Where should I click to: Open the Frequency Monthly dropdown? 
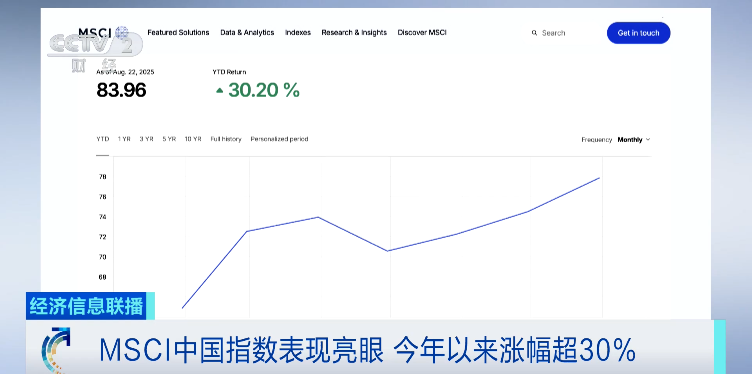click(634, 140)
